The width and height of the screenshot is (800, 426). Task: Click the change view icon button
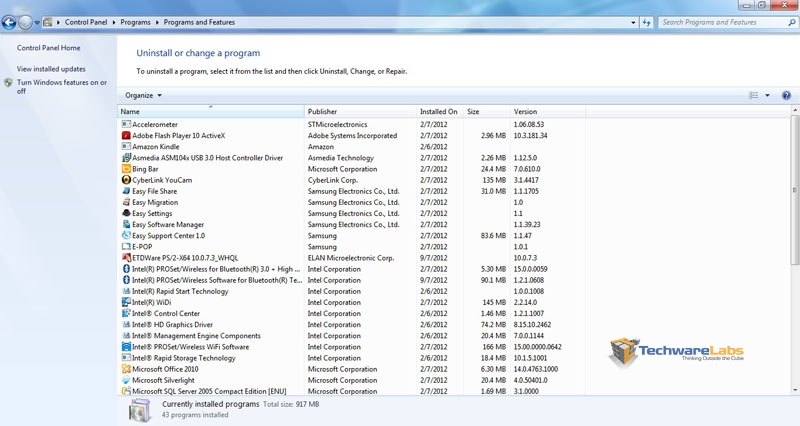(754, 95)
